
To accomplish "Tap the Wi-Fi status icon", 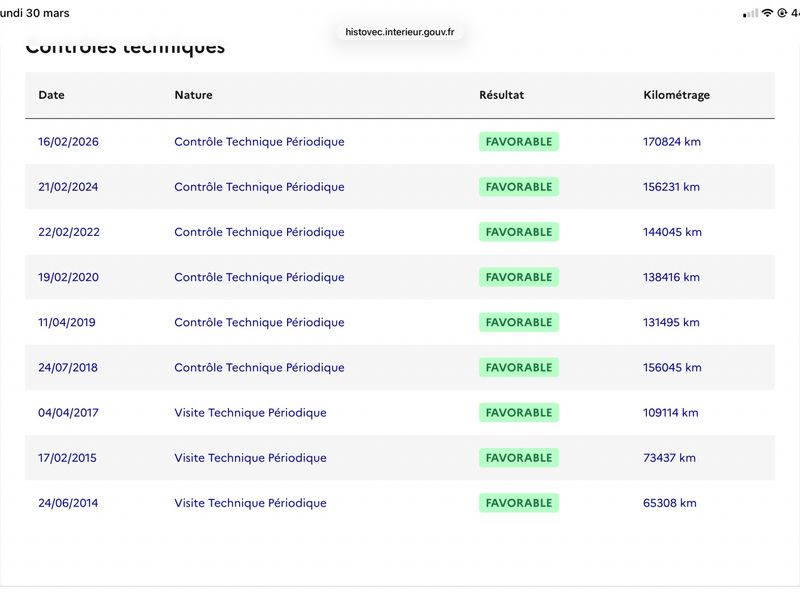I will (x=767, y=13).
